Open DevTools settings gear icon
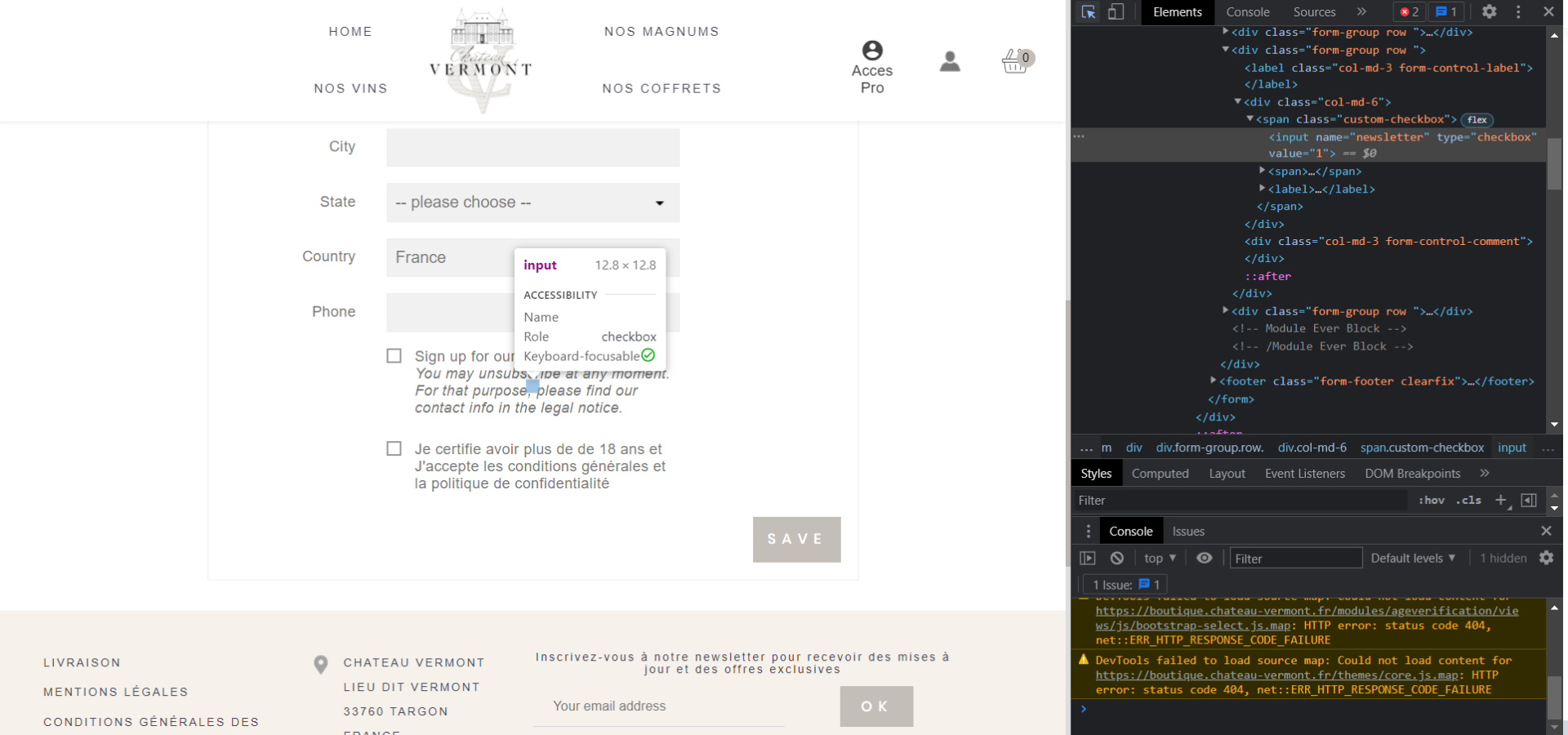 (x=1490, y=11)
